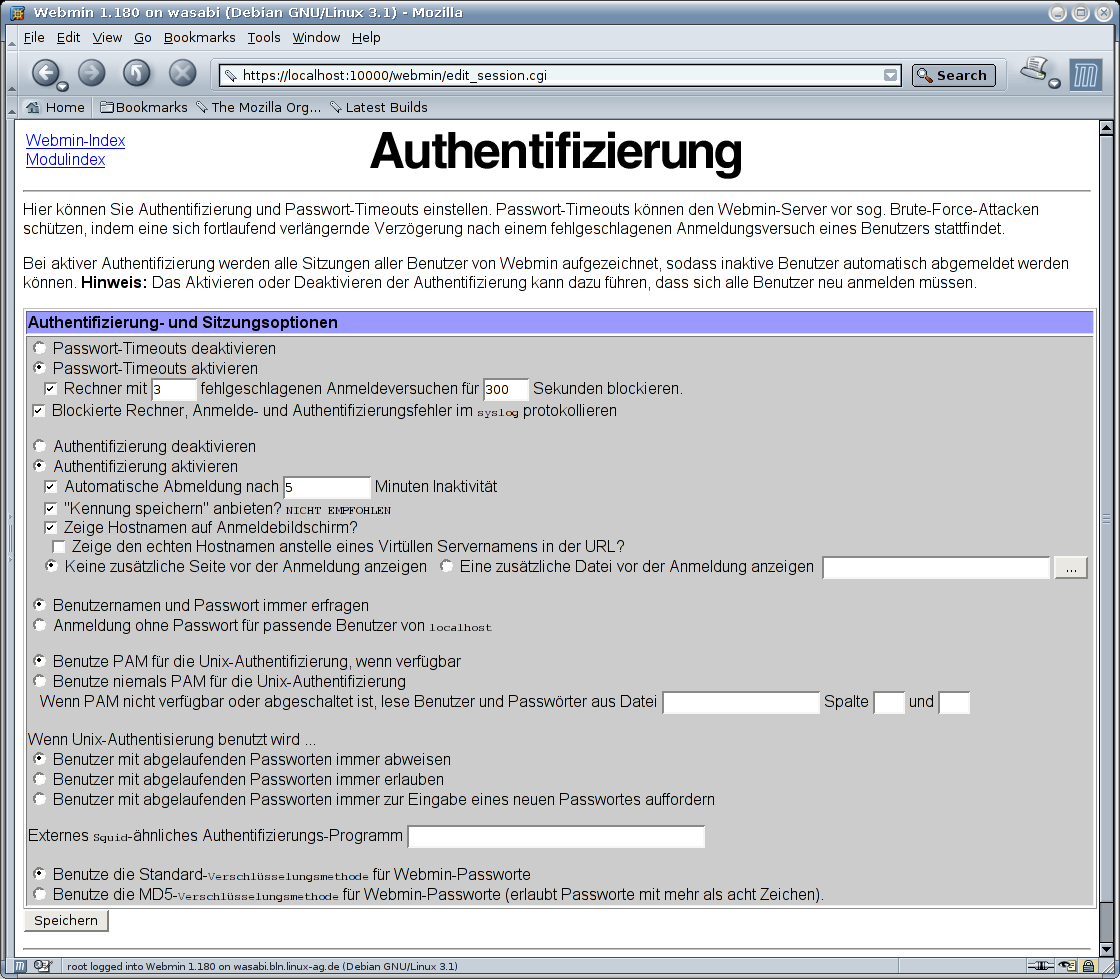Viewport: 1120px width, 979px height.
Task: Open the Tools menu
Action: click(x=264, y=37)
